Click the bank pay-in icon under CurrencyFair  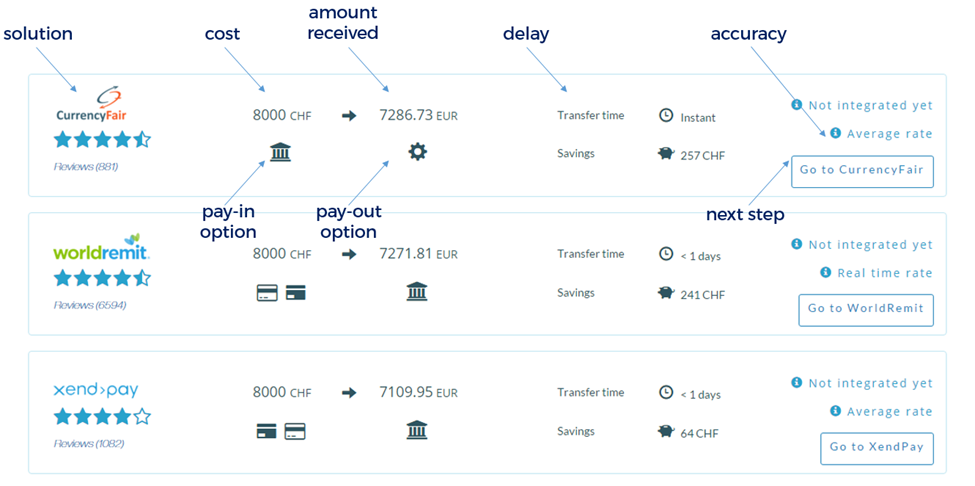tap(280, 153)
